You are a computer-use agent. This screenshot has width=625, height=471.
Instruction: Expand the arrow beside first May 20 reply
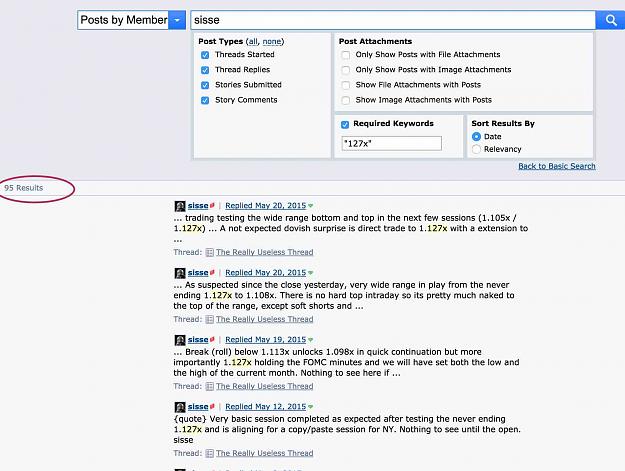(x=311, y=206)
